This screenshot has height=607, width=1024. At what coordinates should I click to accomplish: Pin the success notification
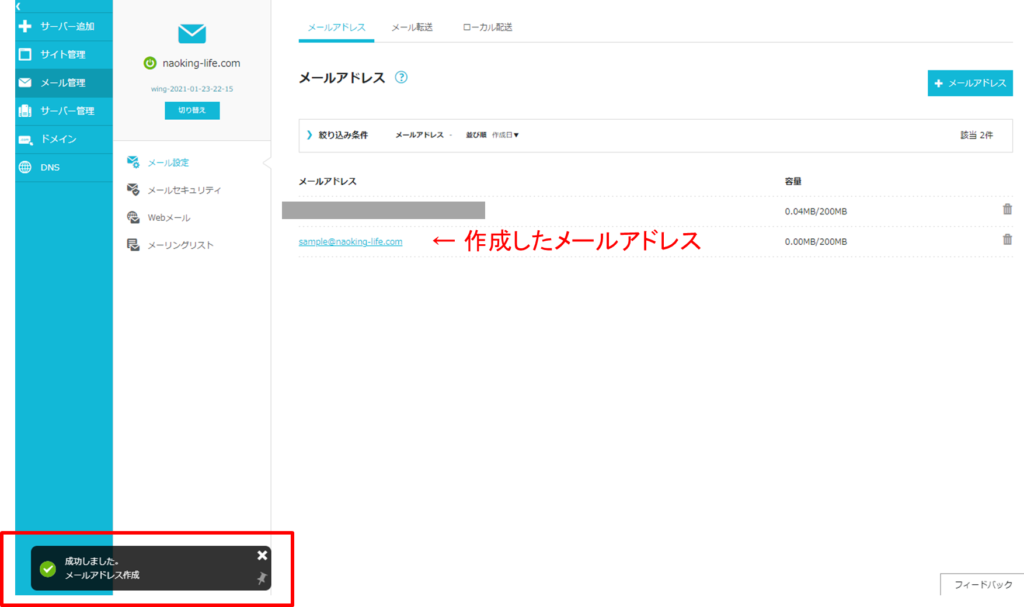pos(261,578)
